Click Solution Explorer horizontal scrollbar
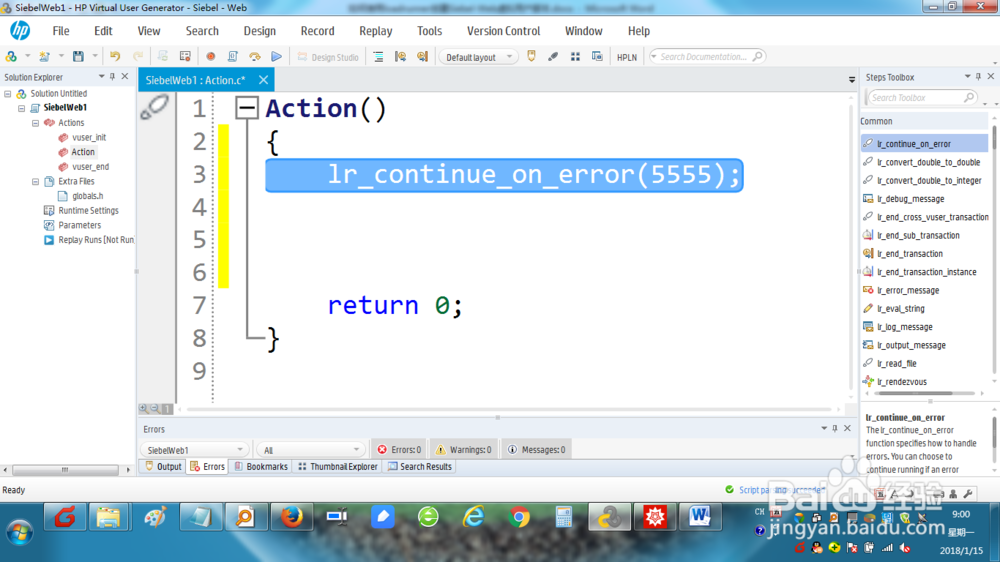1000x562 pixels. [x=65, y=470]
